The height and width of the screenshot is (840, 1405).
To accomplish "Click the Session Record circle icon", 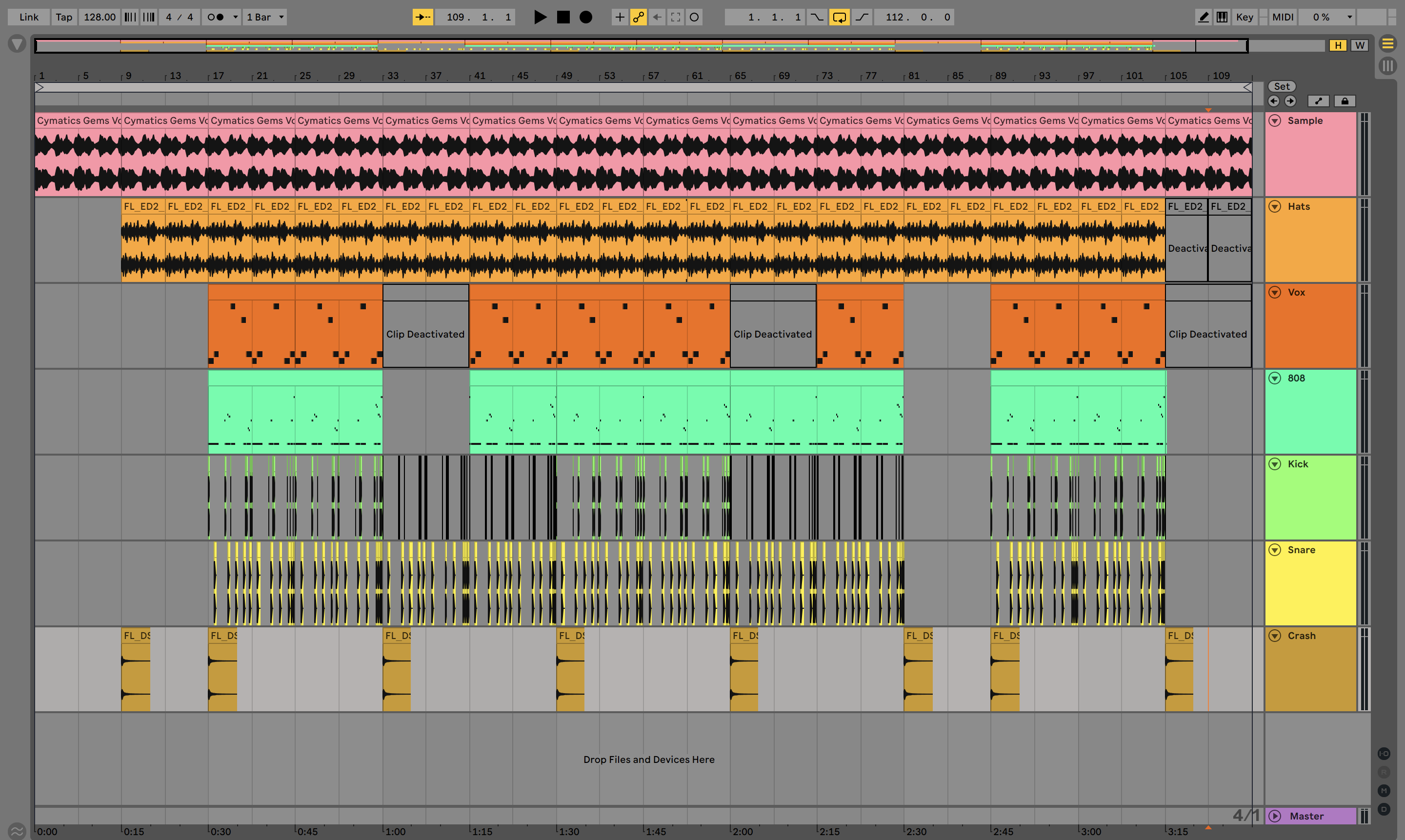I will [x=695, y=17].
